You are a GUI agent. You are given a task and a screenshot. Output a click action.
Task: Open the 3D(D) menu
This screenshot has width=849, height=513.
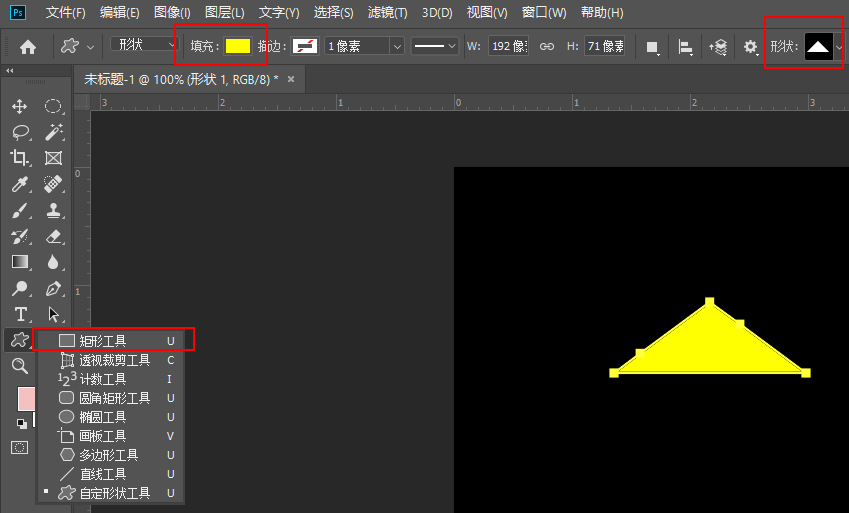pos(437,12)
